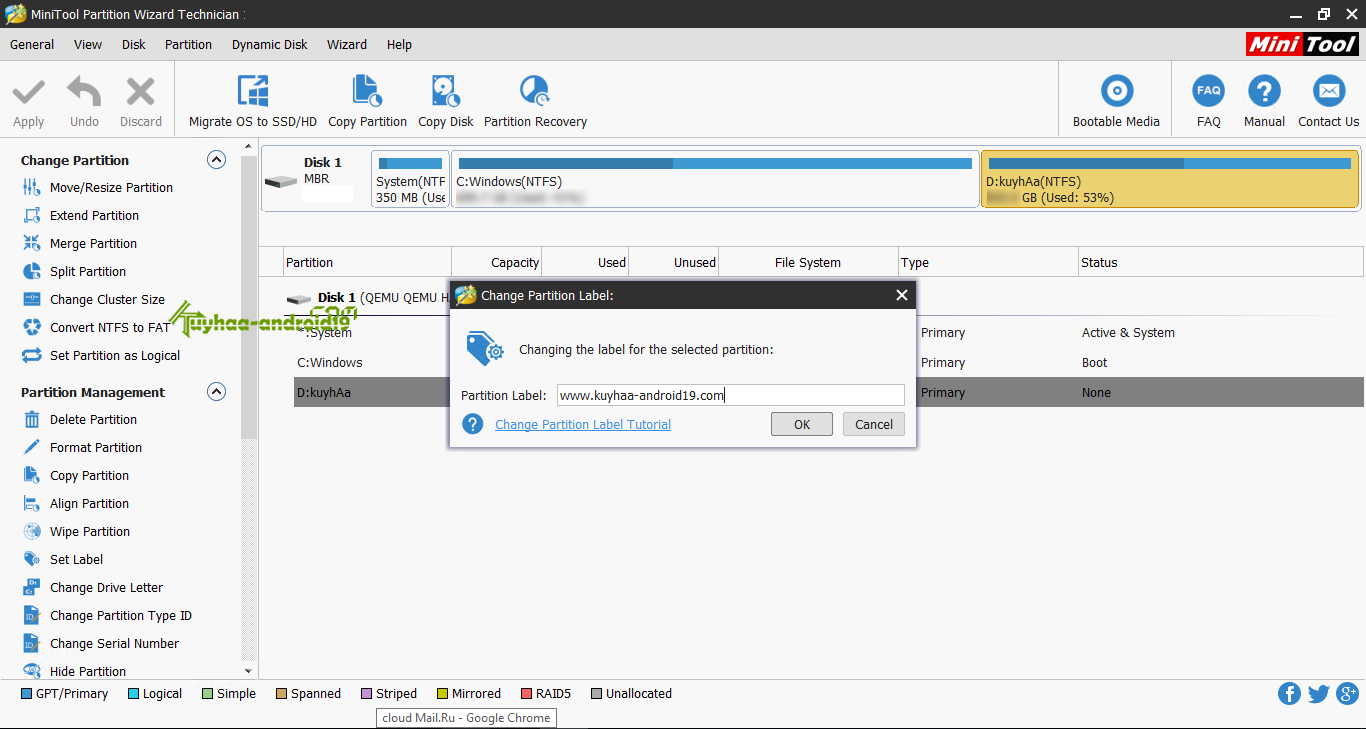Select the Disk 1 MBR disk header
1366x729 pixels.
(x=315, y=179)
